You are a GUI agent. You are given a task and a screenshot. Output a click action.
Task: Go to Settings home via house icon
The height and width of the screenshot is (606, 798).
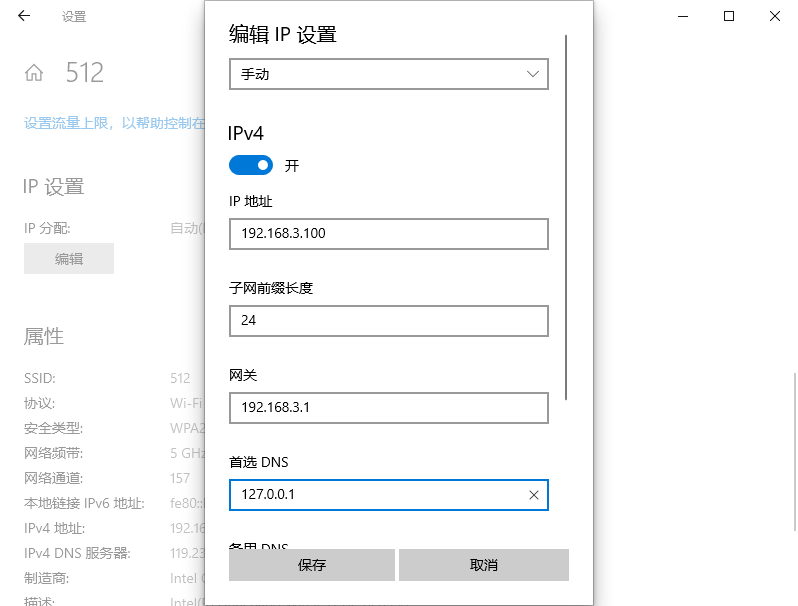pos(34,73)
